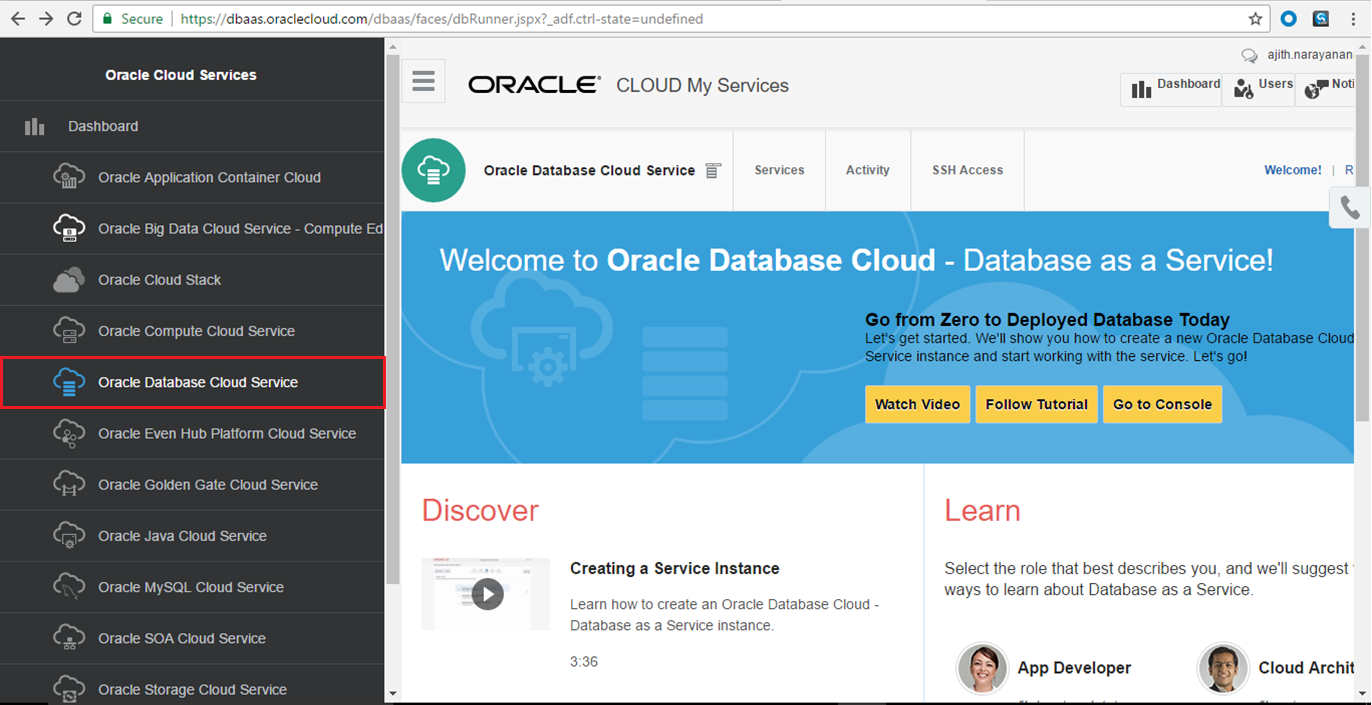Image resolution: width=1372 pixels, height=705 pixels.
Task: Select Oracle MySQL Cloud Service entry
Action: pos(192,587)
